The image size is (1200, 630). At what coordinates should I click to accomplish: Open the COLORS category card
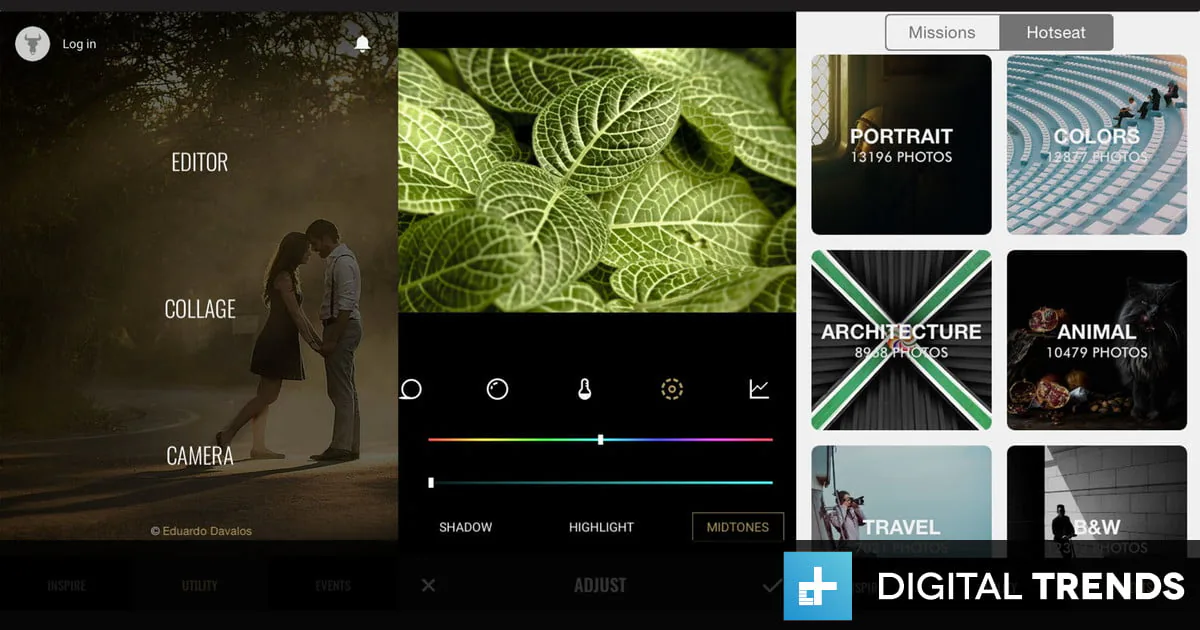click(x=1097, y=144)
